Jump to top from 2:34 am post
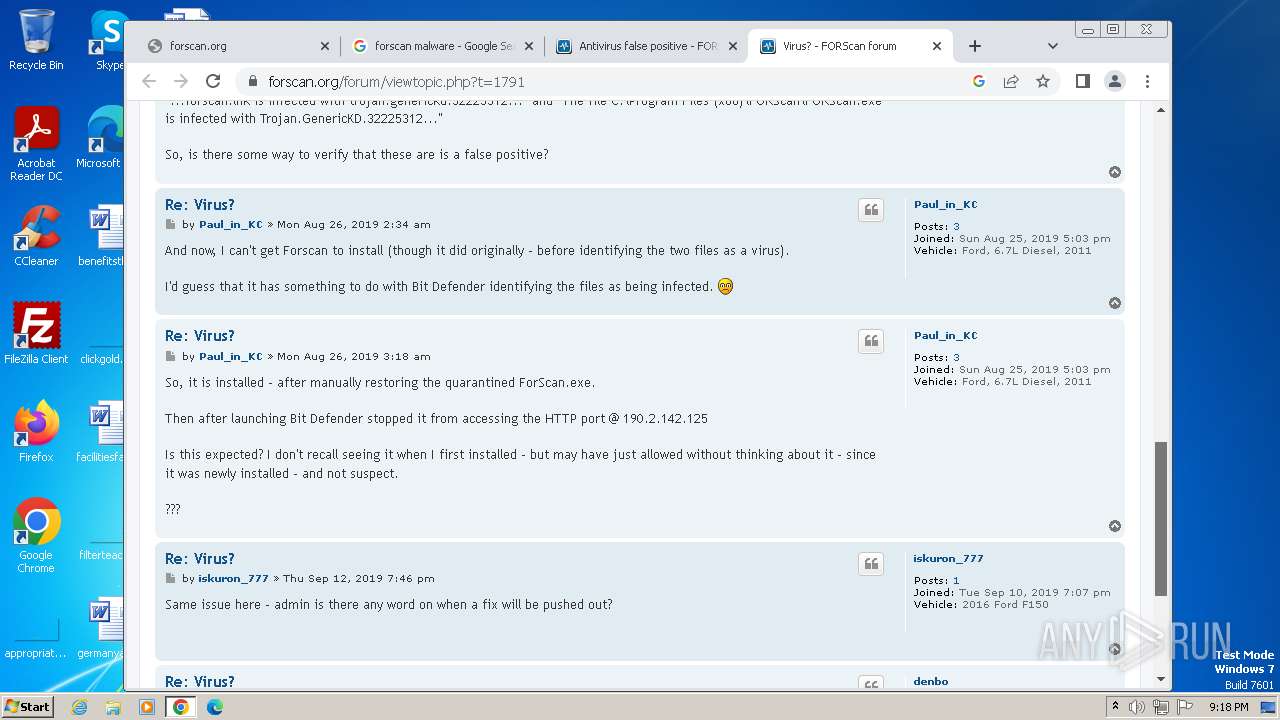The image size is (1280, 720). [1115, 303]
